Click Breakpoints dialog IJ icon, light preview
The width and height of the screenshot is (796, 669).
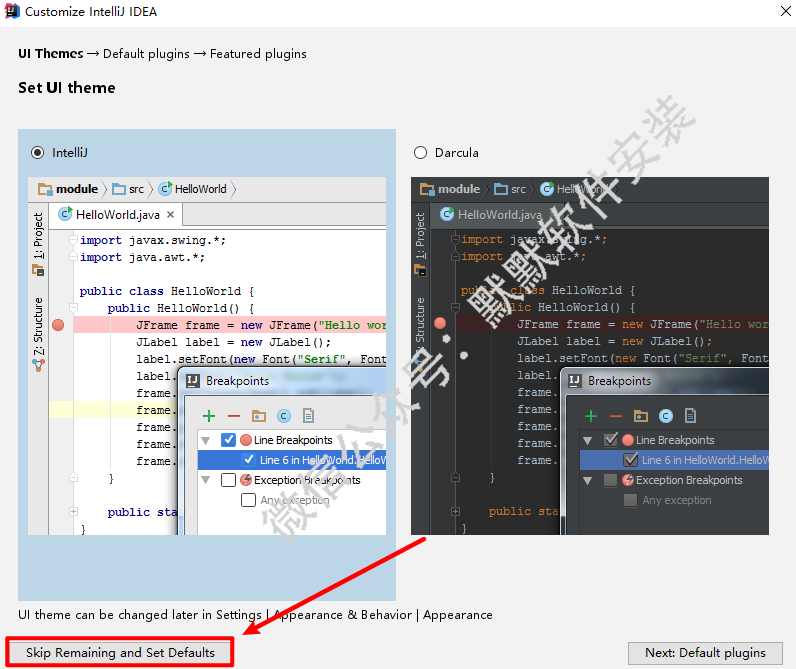click(x=193, y=381)
